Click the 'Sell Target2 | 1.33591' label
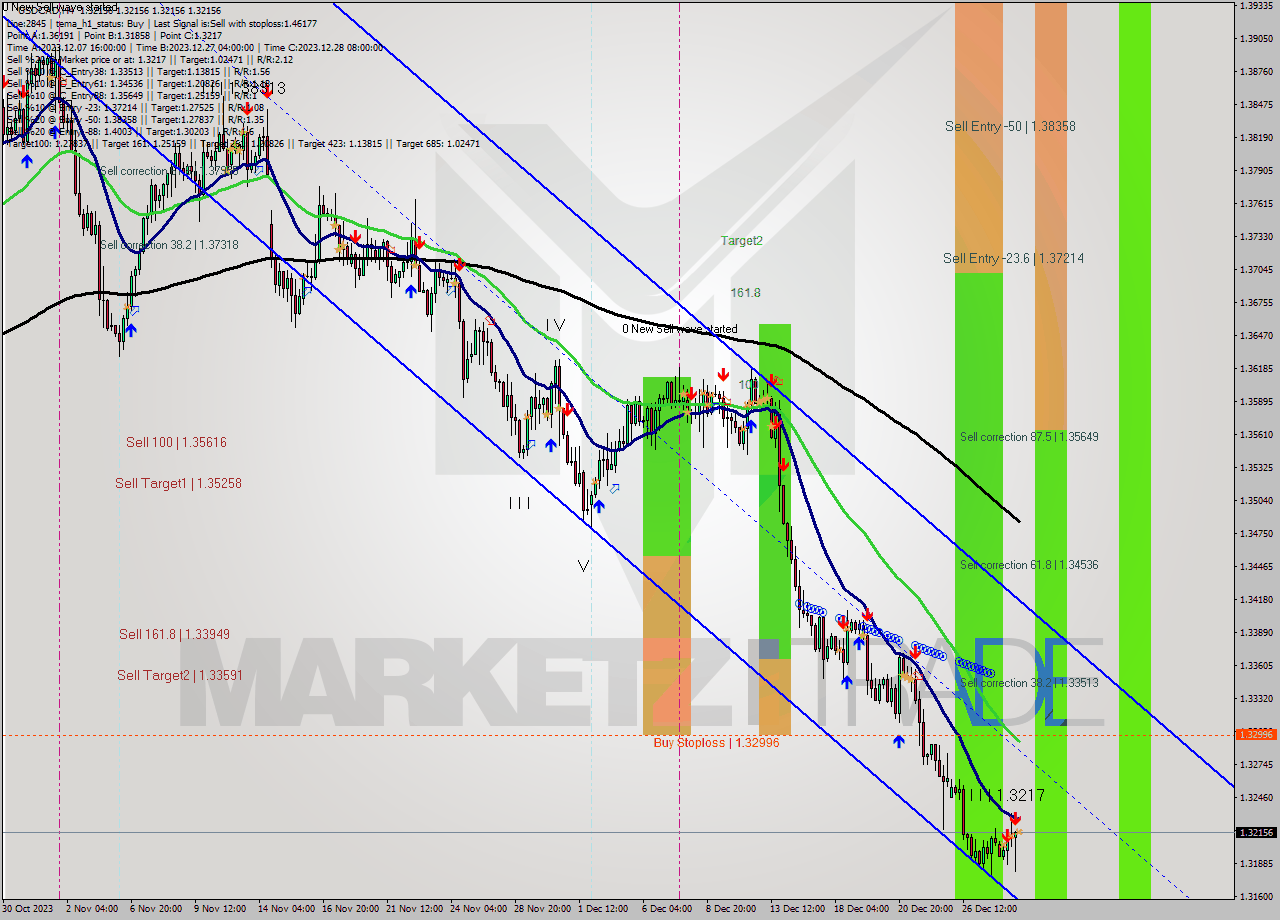Viewport: 1280px width, 920px height. [180, 675]
